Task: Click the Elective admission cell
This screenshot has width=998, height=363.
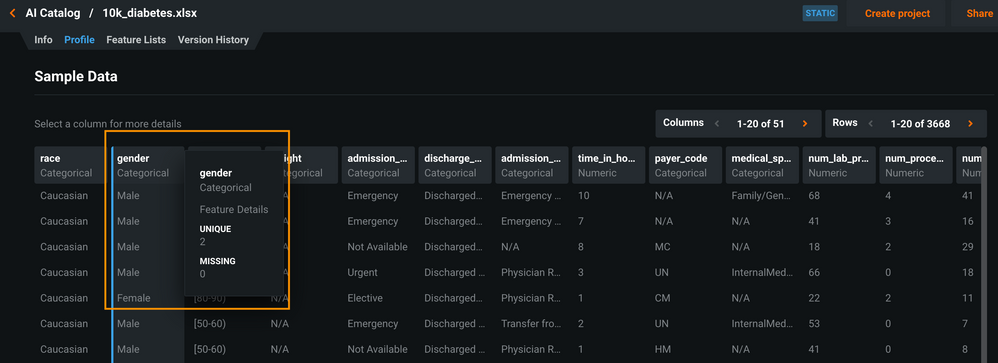Action: coord(365,298)
